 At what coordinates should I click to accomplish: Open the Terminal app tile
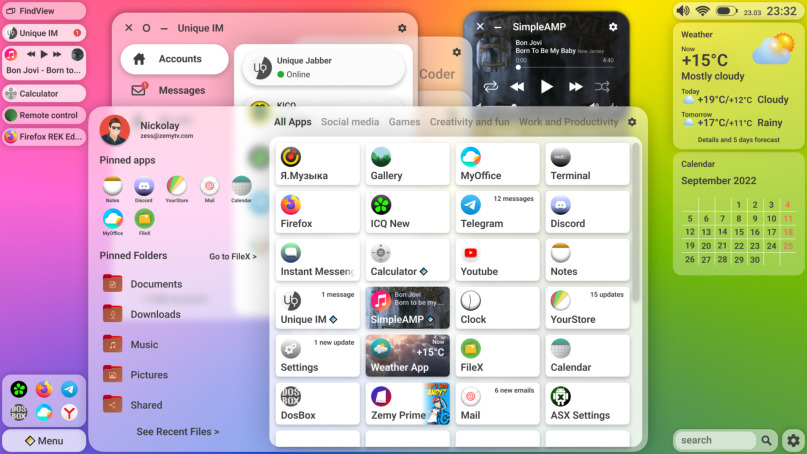[587, 165]
